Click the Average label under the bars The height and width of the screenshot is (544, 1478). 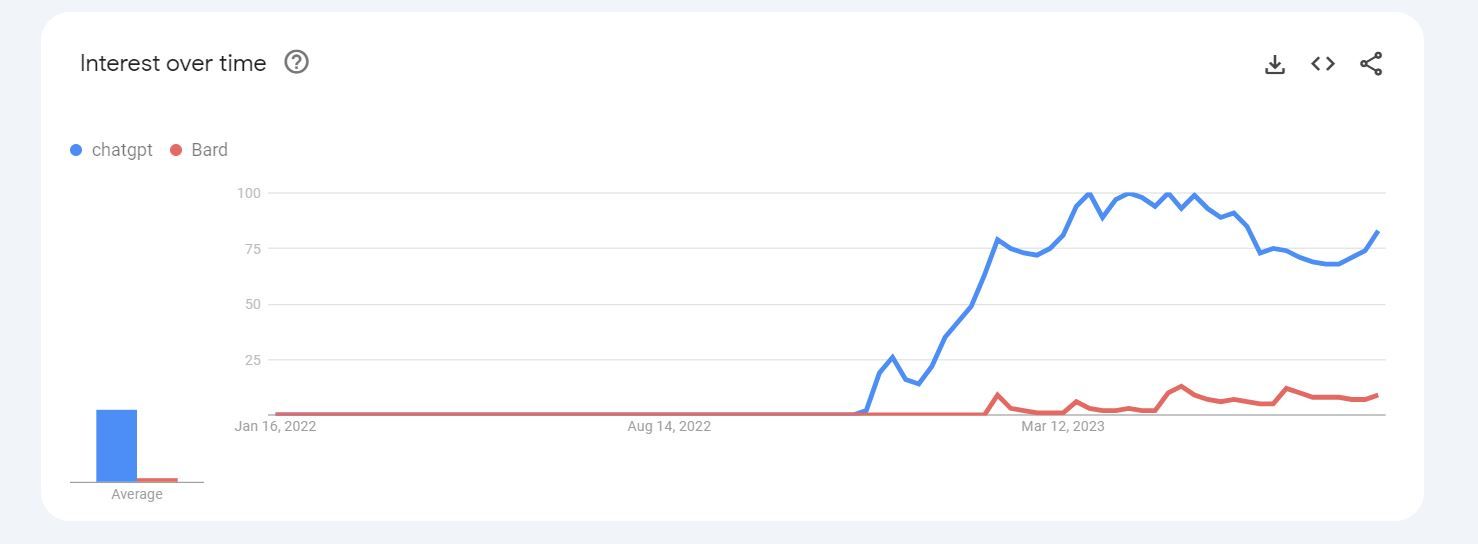(x=137, y=494)
